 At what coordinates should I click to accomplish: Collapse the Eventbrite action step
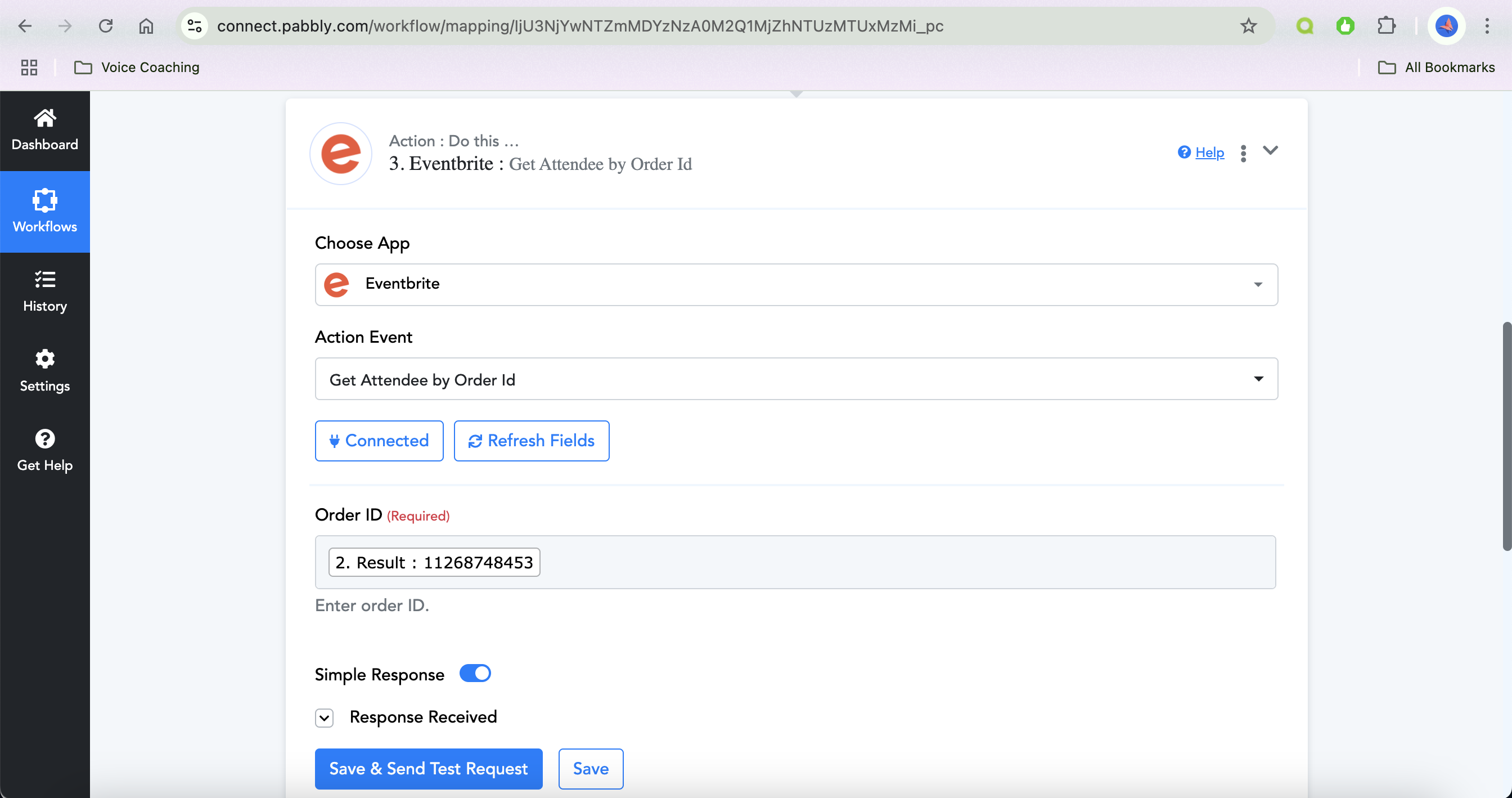click(1270, 151)
